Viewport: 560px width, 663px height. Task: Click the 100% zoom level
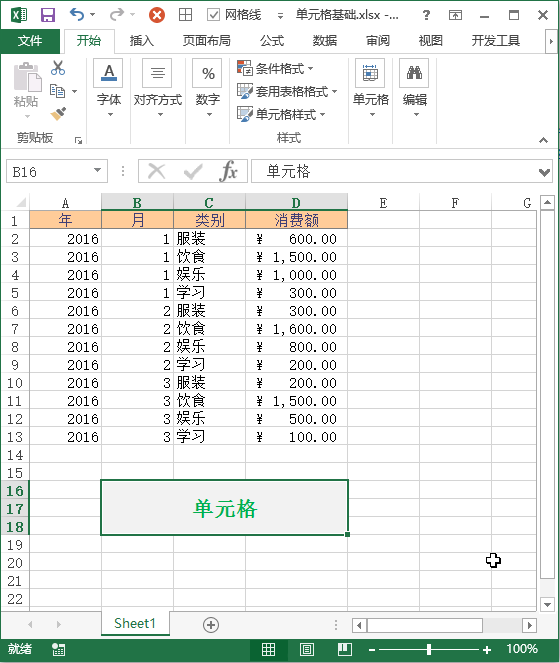pos(522,649)
